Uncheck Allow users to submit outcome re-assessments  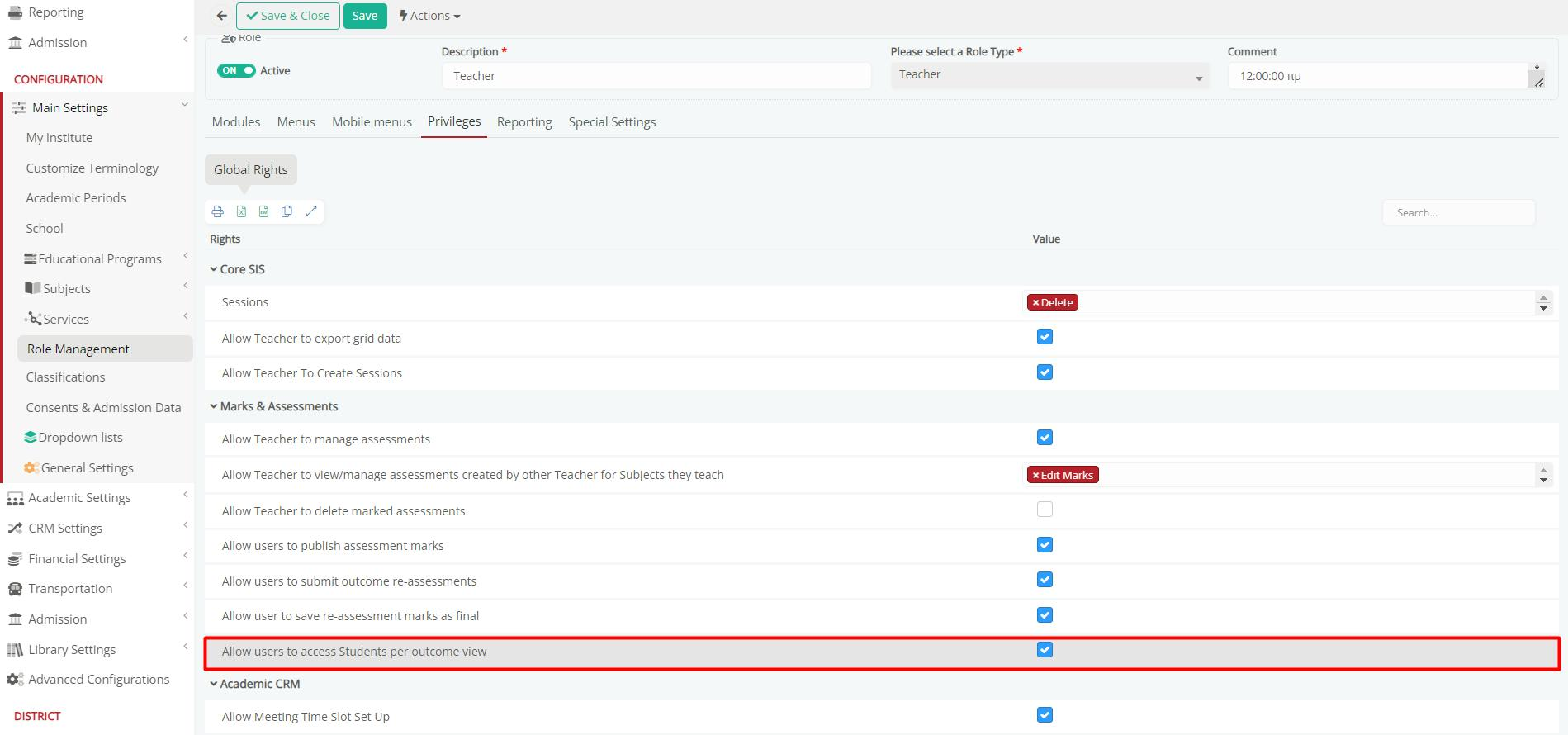click(x=1045, y=580)
